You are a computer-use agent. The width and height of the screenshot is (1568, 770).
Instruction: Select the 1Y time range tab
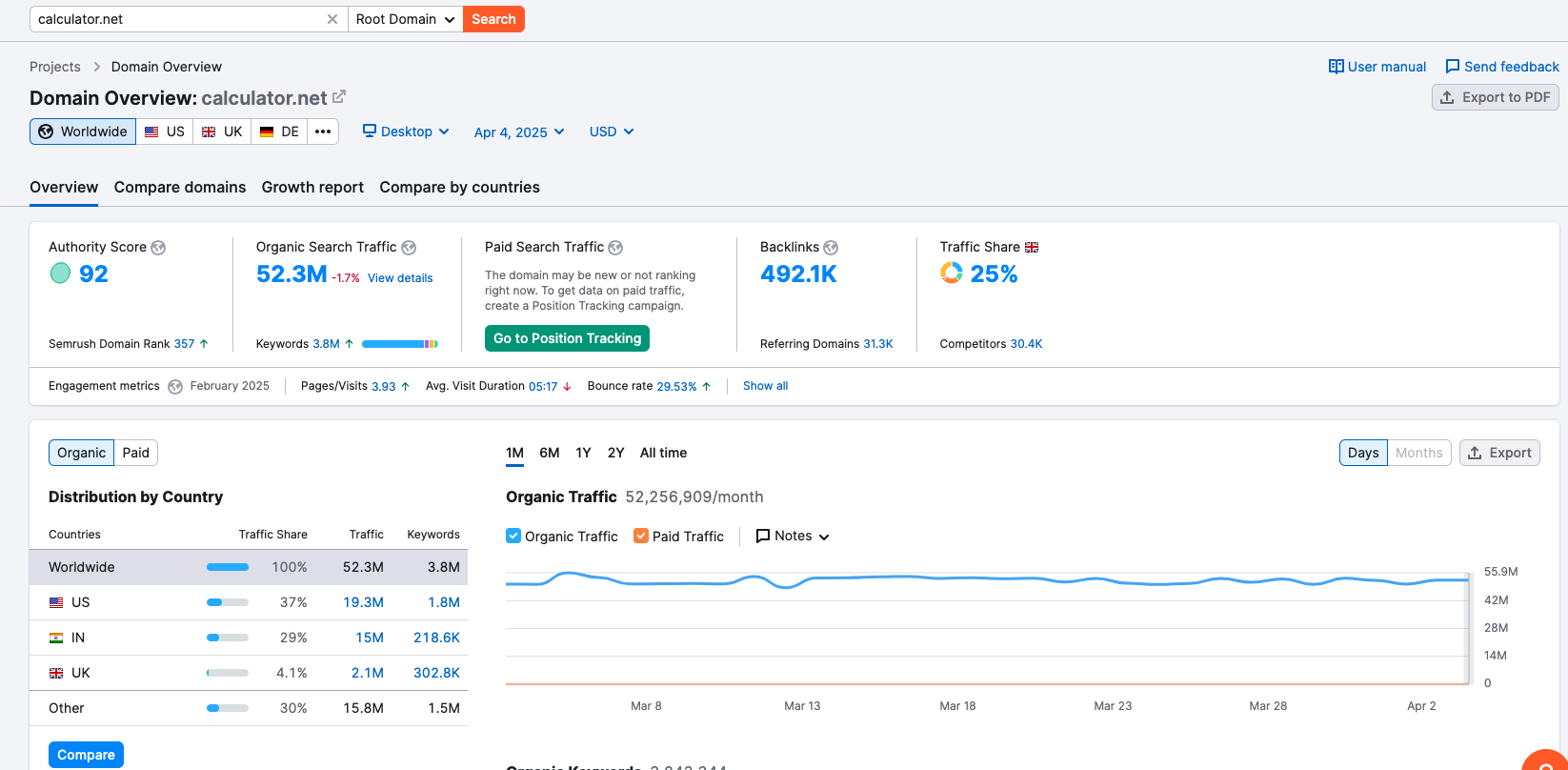point(584,453)
